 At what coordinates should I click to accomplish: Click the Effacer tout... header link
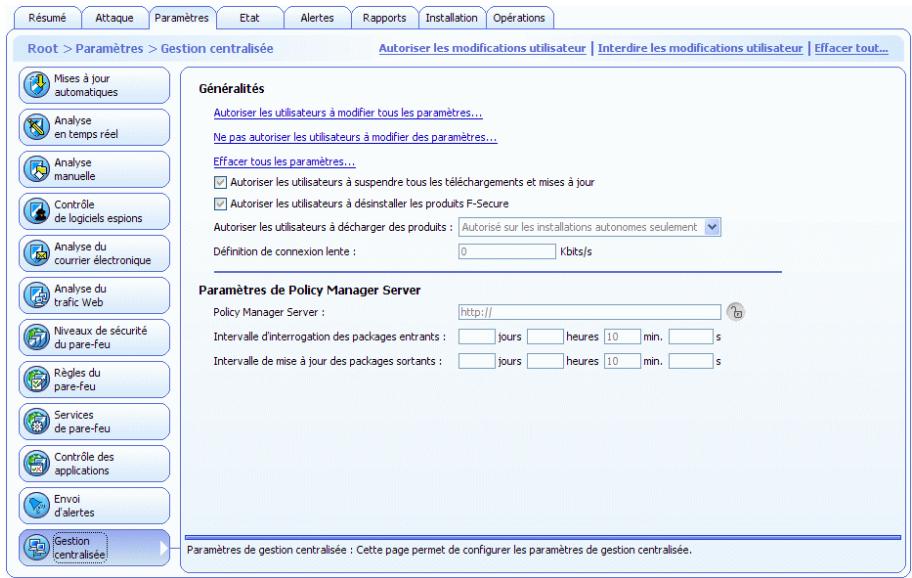click(x=851, y=48)
